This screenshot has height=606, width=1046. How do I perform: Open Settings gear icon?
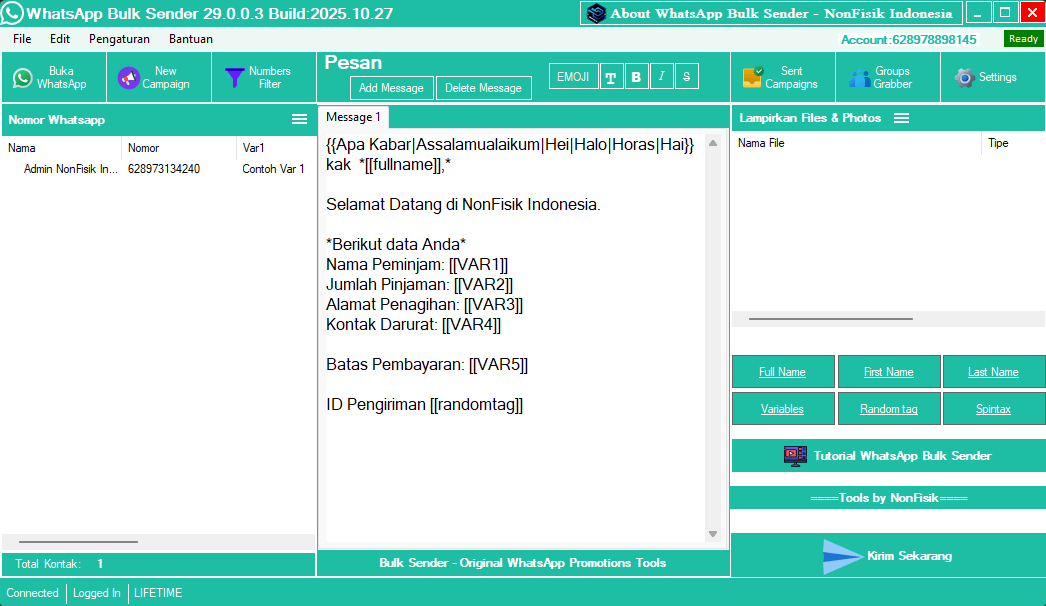click(x=964, y=78)
